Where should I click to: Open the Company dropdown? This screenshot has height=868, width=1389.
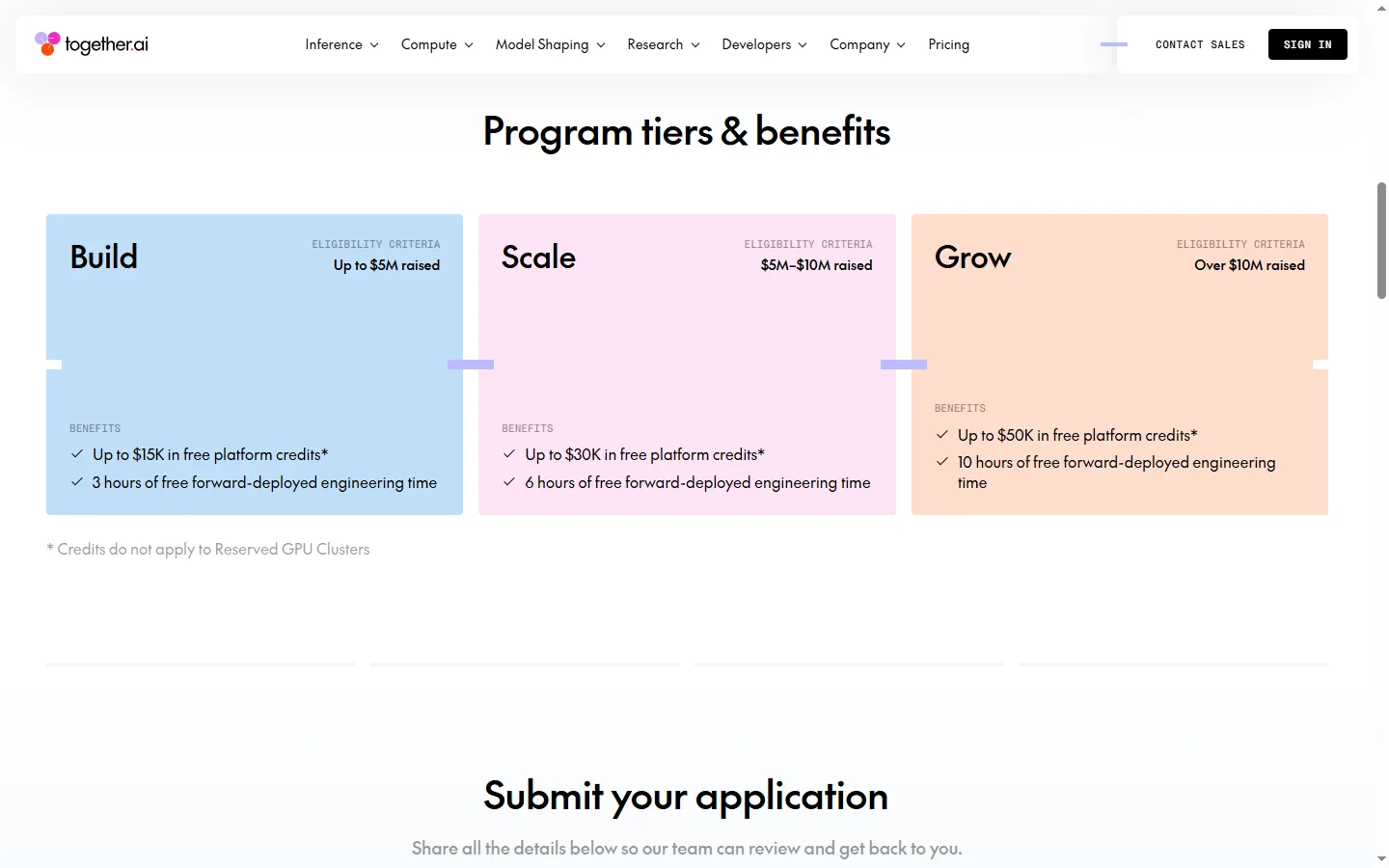(867, 44)
